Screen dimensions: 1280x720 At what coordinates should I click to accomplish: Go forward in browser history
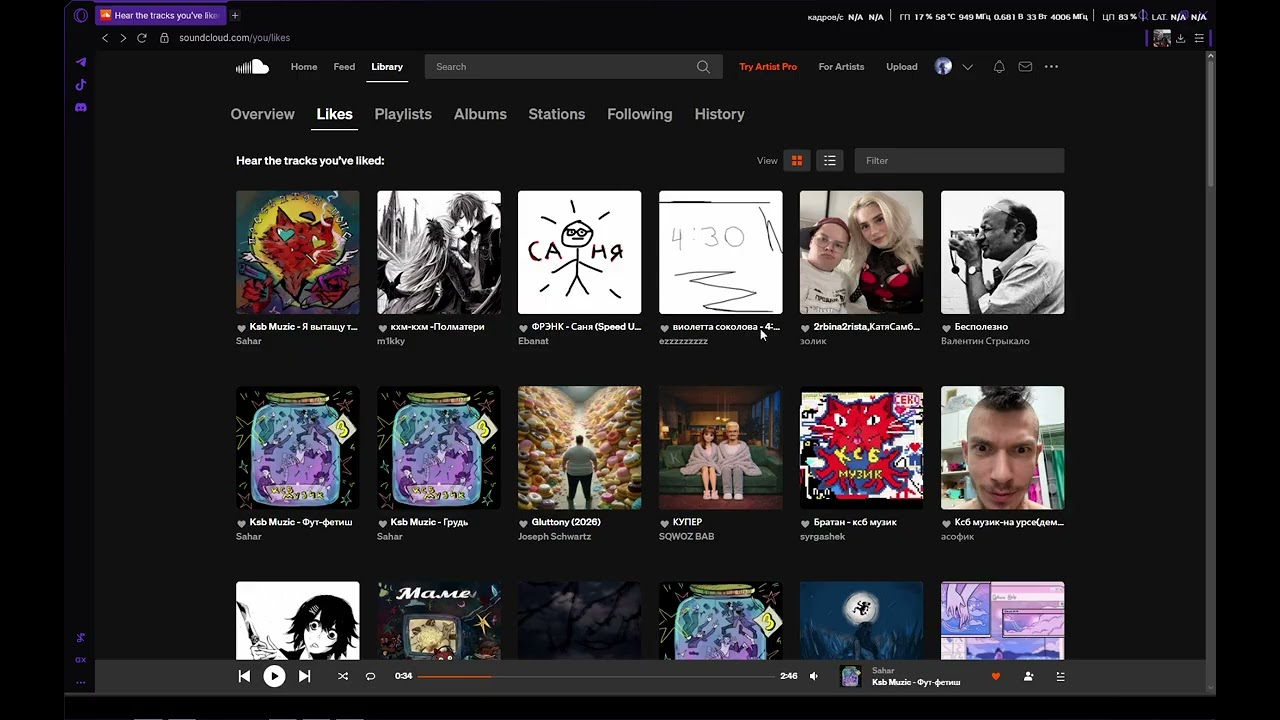(x=123, y=38)
